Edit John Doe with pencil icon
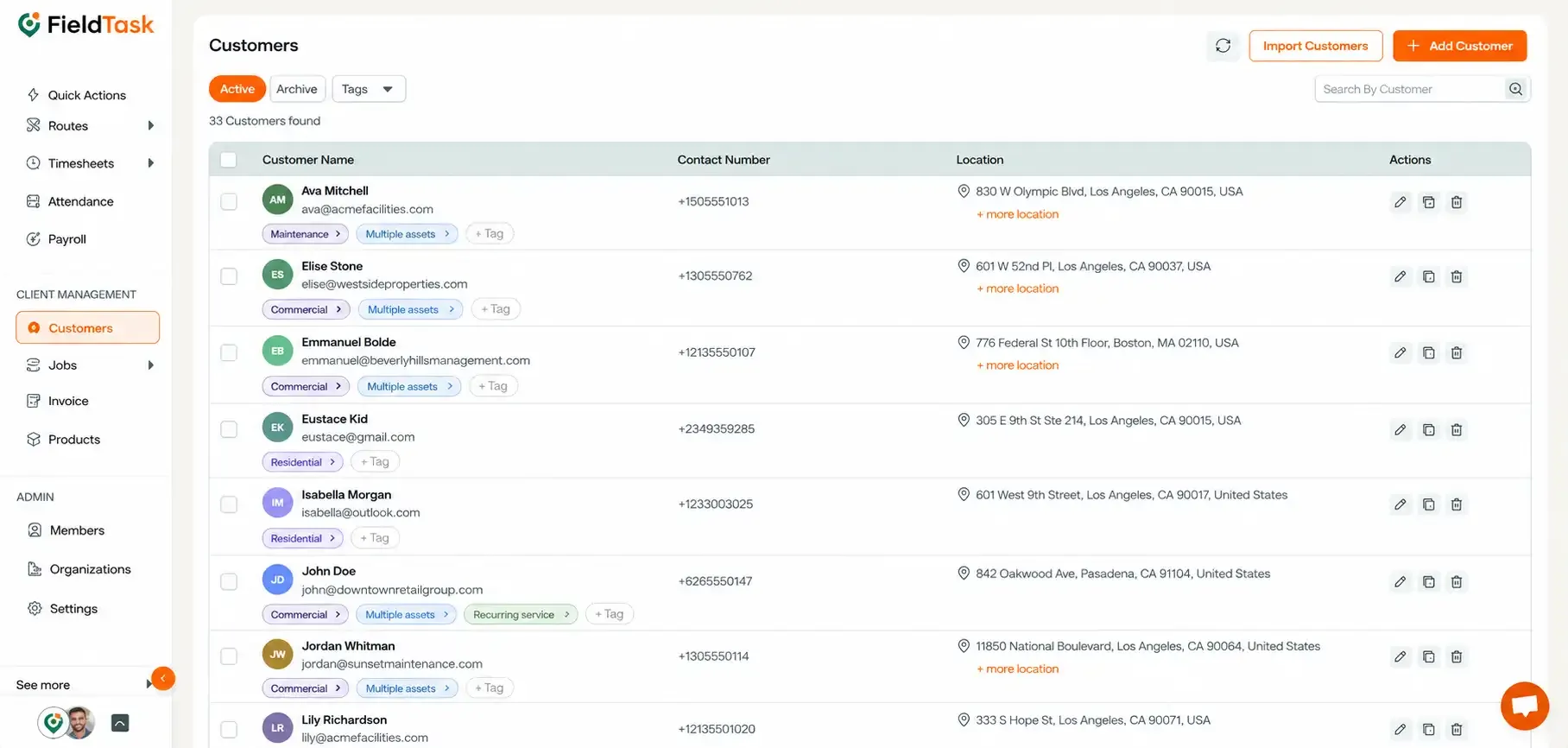 [1400, 582]
